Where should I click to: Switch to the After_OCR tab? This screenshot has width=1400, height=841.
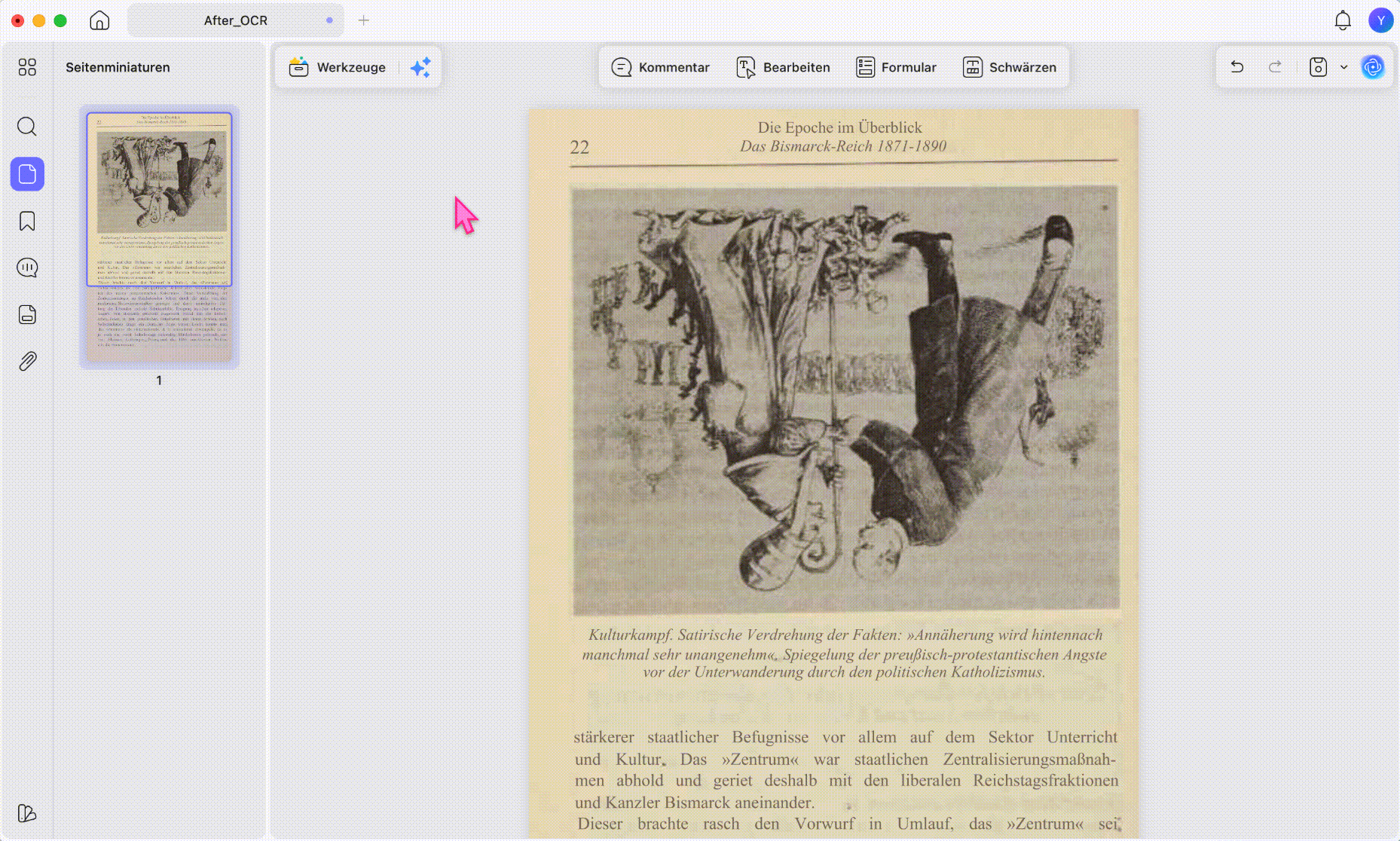pos(235,20)
